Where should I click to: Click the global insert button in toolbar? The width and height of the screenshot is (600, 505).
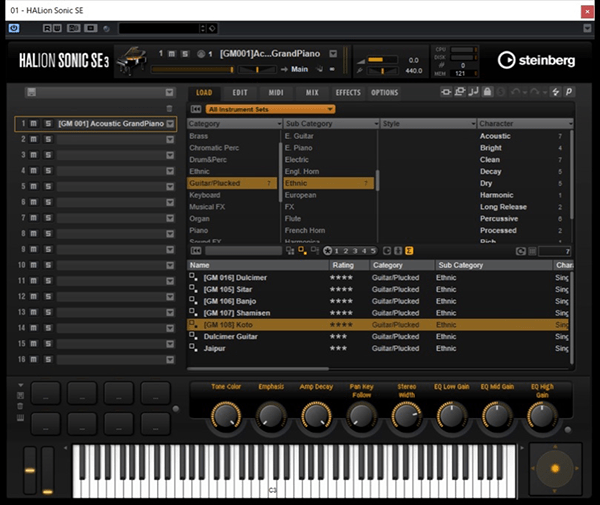446,92
